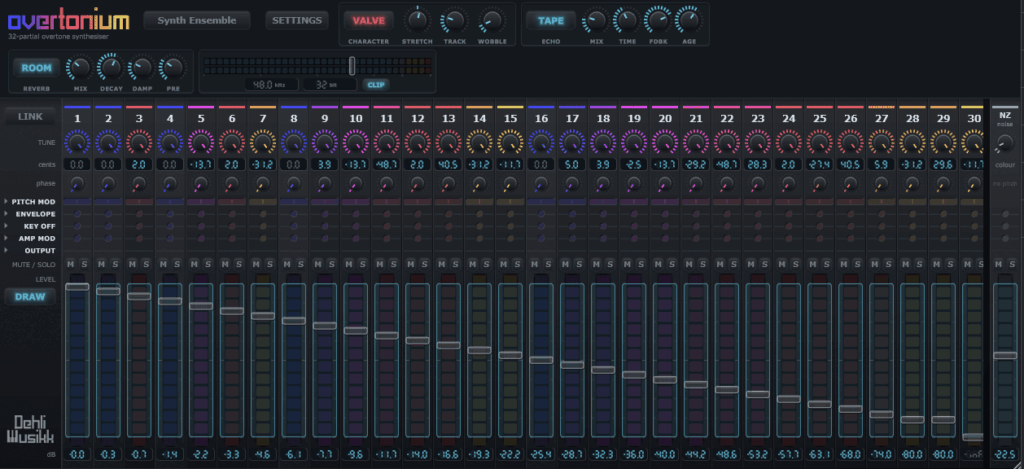Click the phase knob of partial 20
The width and height of the screenshot is (1024, 469).
[x=665, y=184]
